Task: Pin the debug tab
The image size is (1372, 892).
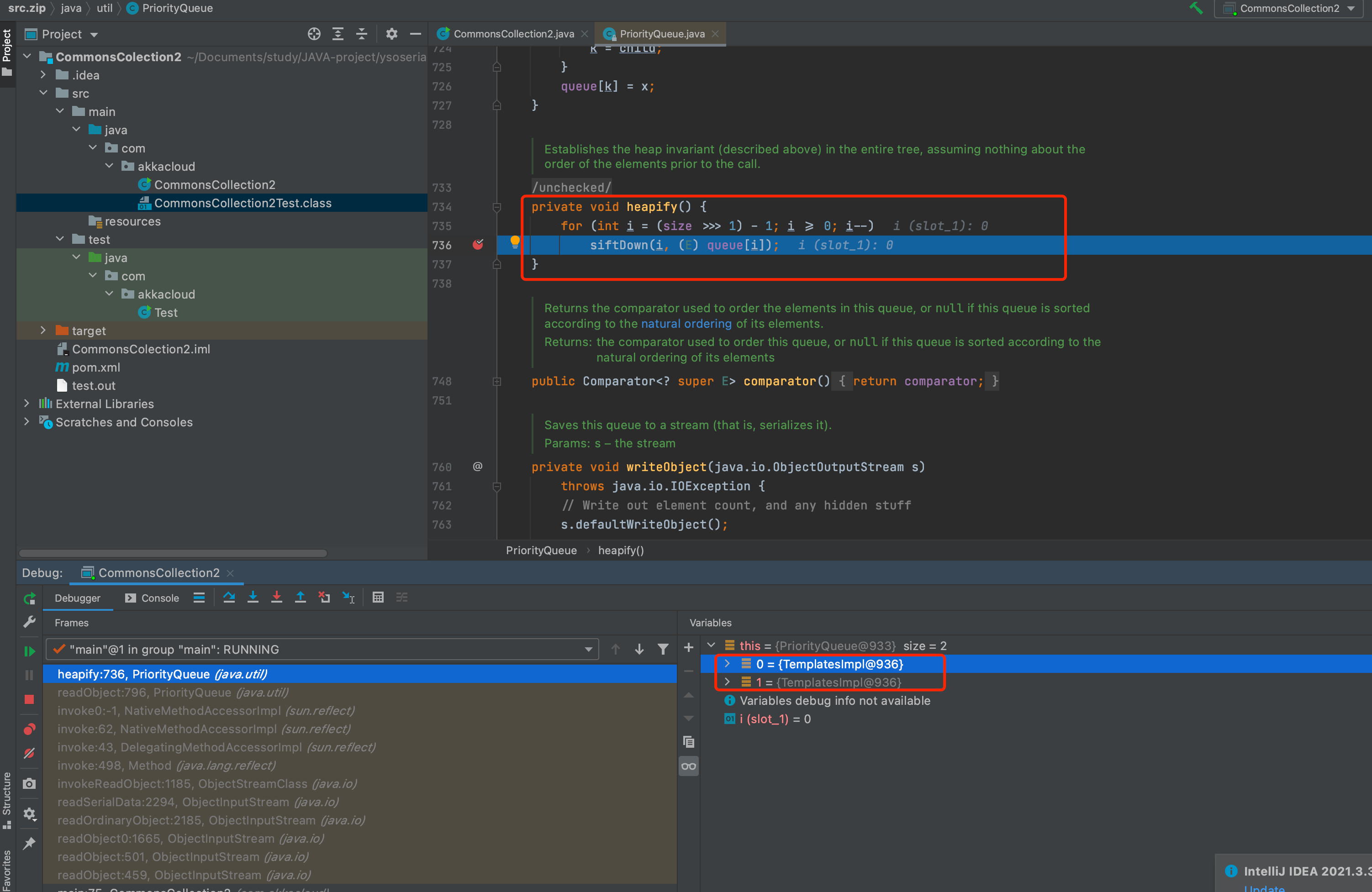Action: [29, 844]
